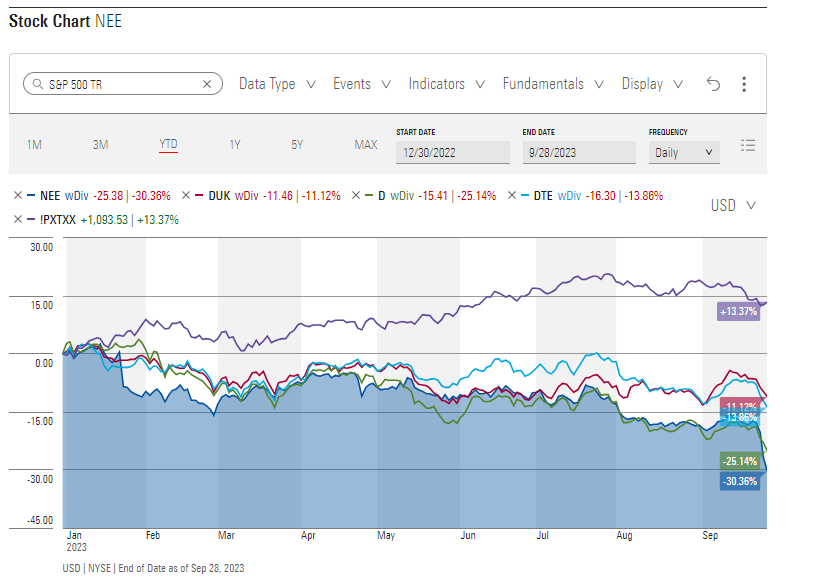
Task: Open the USD currency selector
Action: point(733,206)
